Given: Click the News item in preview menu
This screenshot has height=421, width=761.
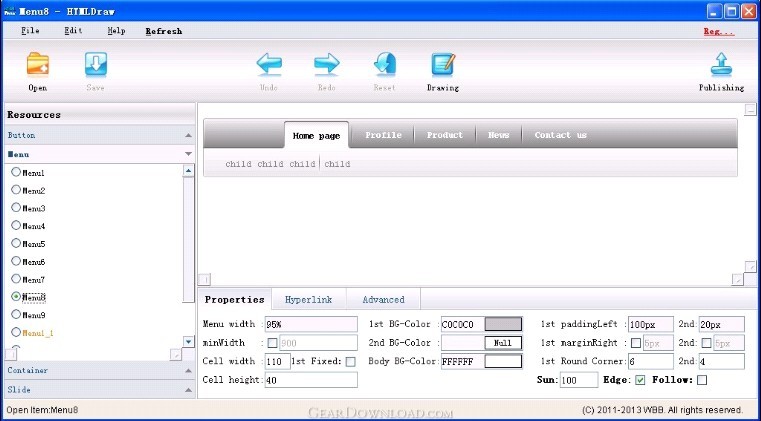Looking at the screenshot, I should coord(498,135).
